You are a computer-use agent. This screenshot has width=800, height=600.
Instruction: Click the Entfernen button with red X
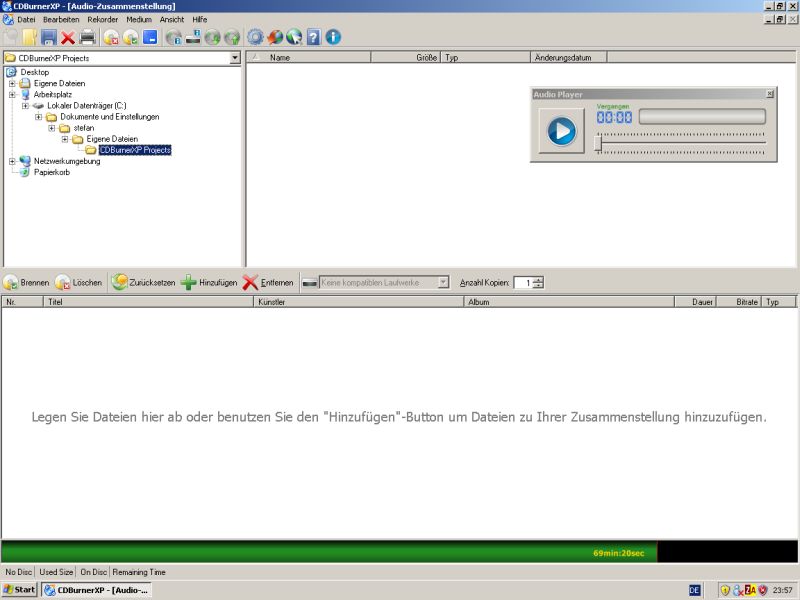(x=268, y=283)
